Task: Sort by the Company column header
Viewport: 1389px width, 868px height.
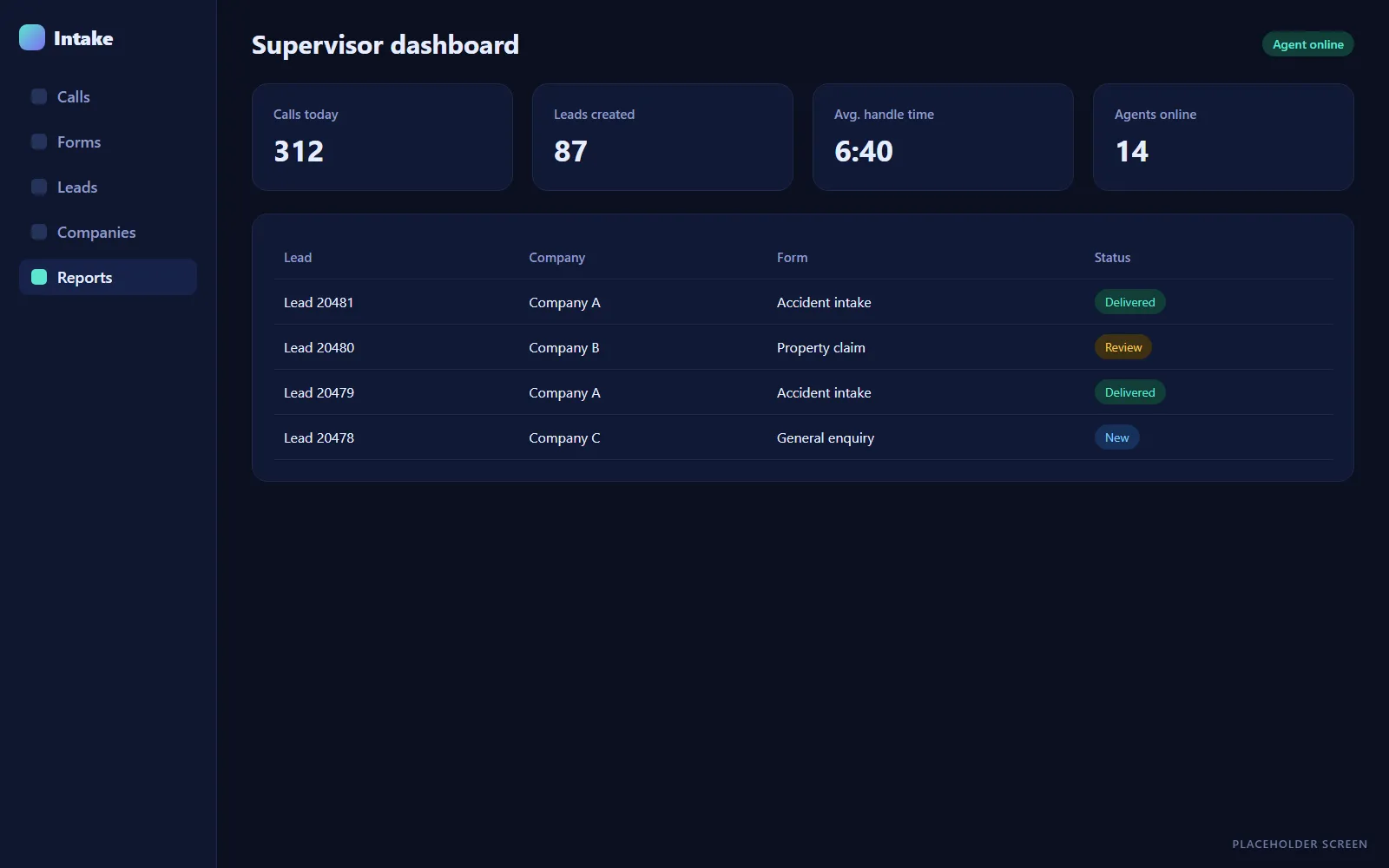Action: (x=556, y=258)
